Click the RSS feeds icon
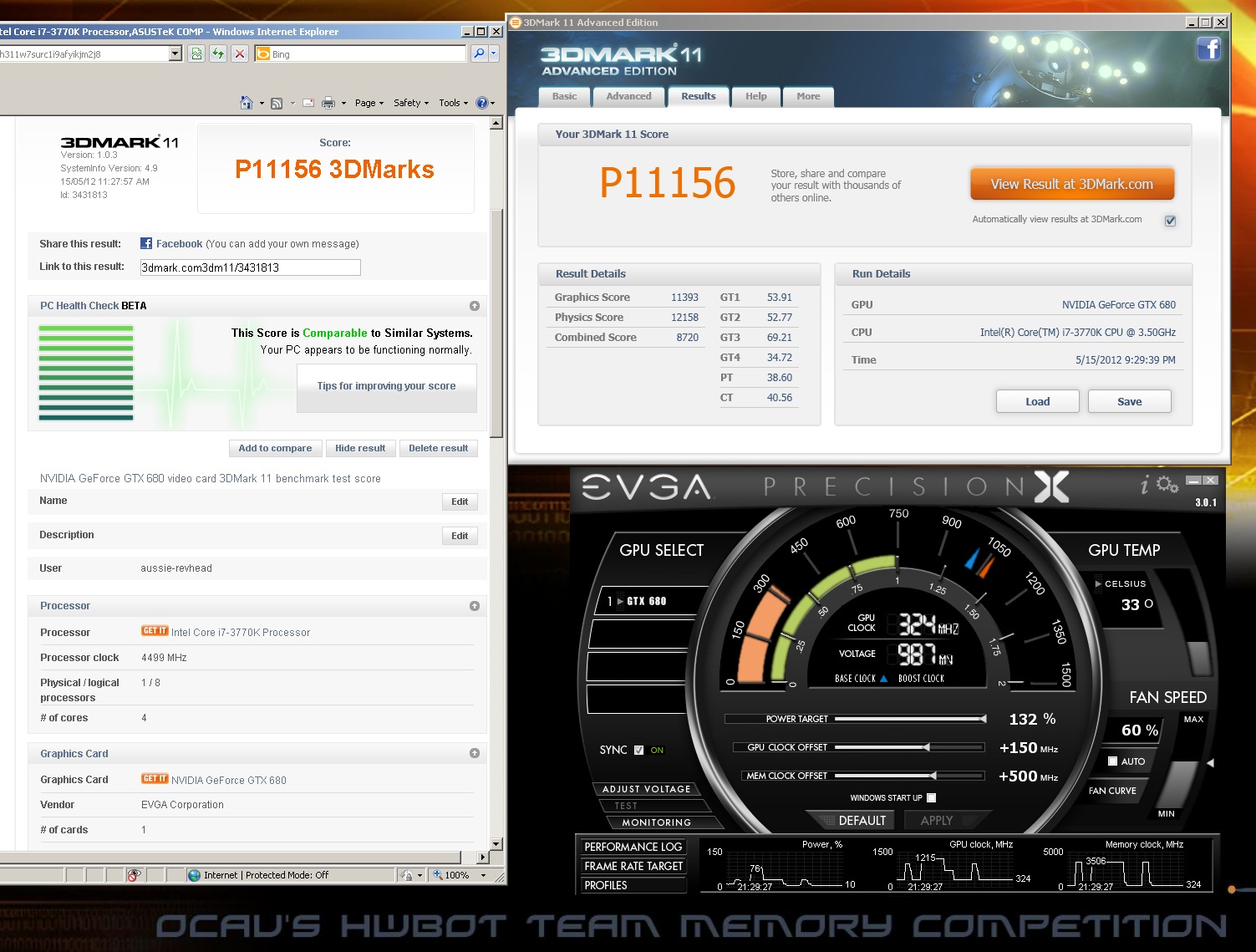Screen dimensions: 1256x952 pyautogui.click(x=277, y=103)
